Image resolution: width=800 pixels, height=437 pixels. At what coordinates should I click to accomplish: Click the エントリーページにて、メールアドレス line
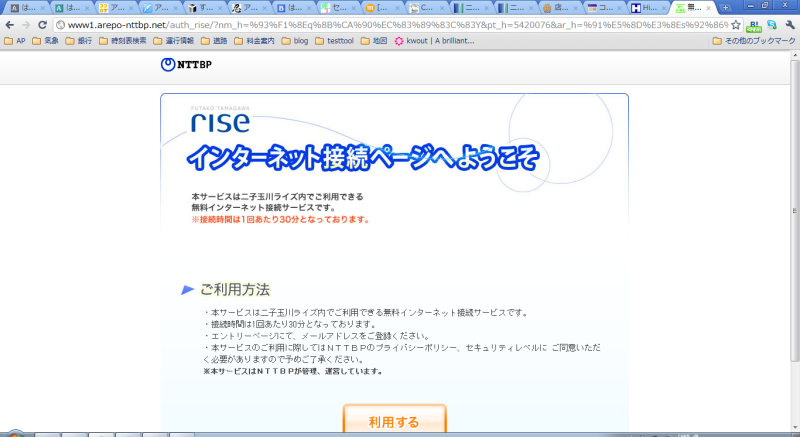[x=317, y=336]
